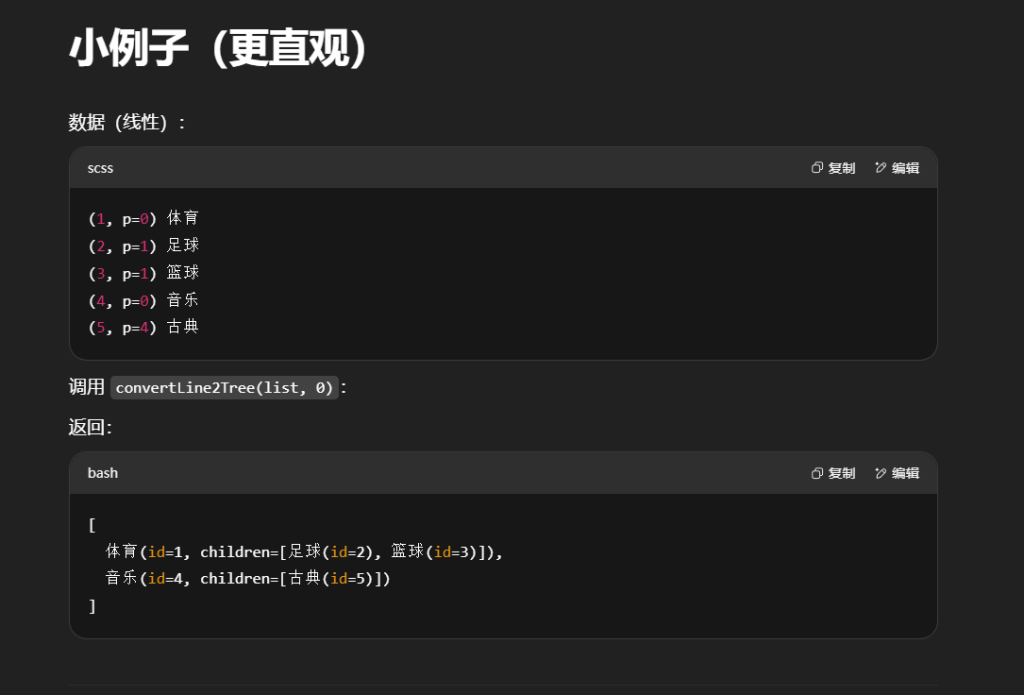The height and width of the screenshot is (695, 1024).
Task: Click the scss language label
Action: [x=100, y=168]
